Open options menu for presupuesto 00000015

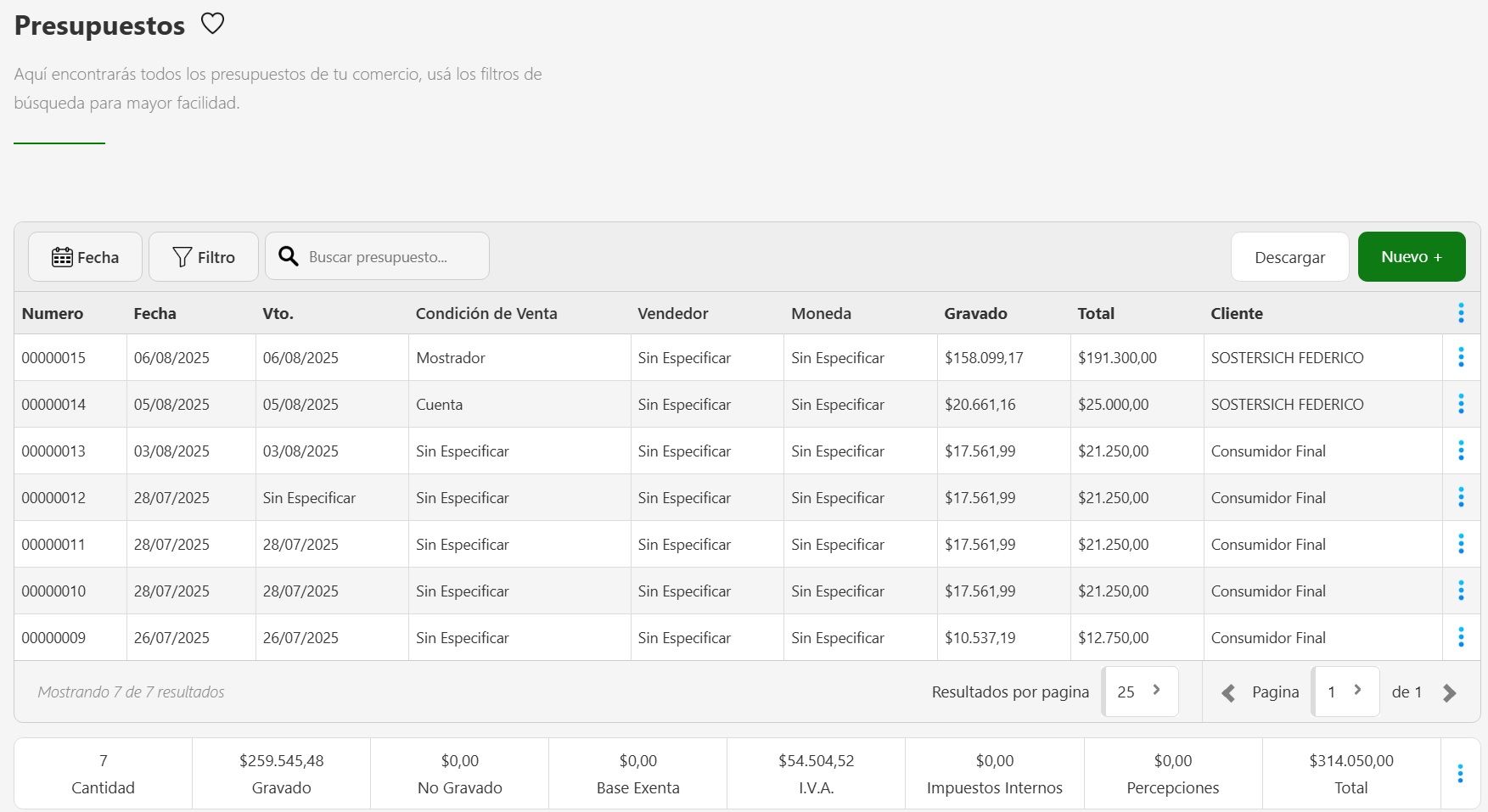click(1460, 357)
